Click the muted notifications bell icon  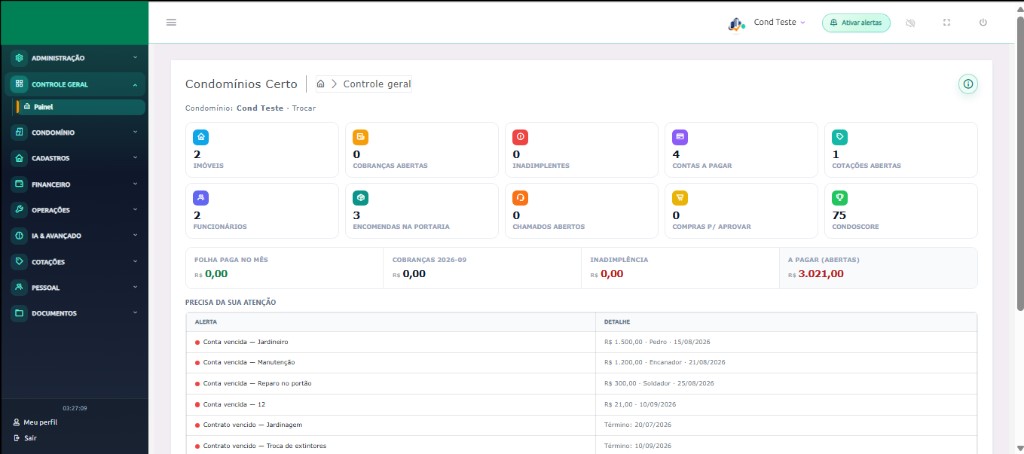[910, 23]
